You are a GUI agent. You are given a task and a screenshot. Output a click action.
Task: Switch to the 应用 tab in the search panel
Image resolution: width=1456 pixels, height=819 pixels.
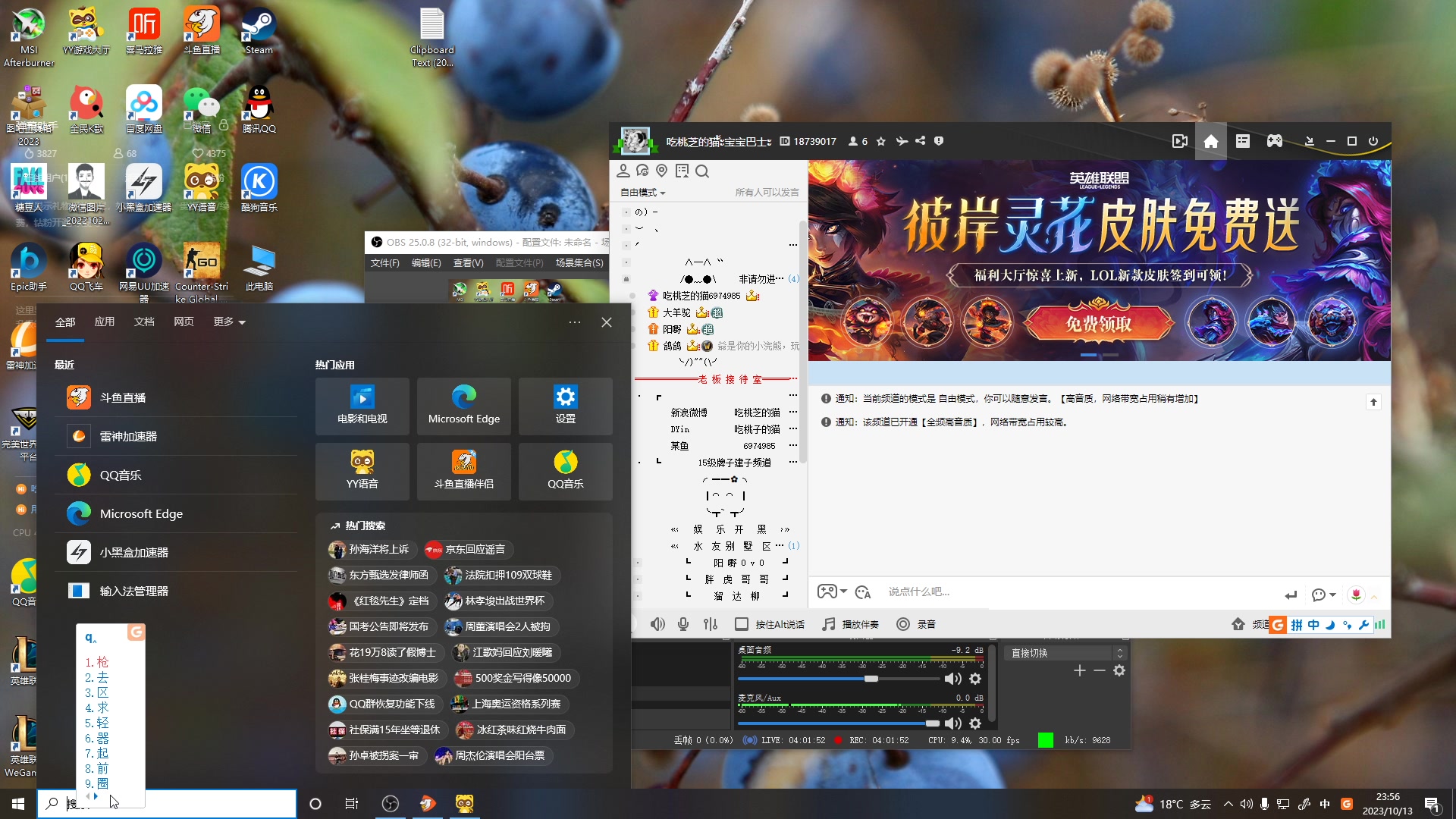pos(105,322)
